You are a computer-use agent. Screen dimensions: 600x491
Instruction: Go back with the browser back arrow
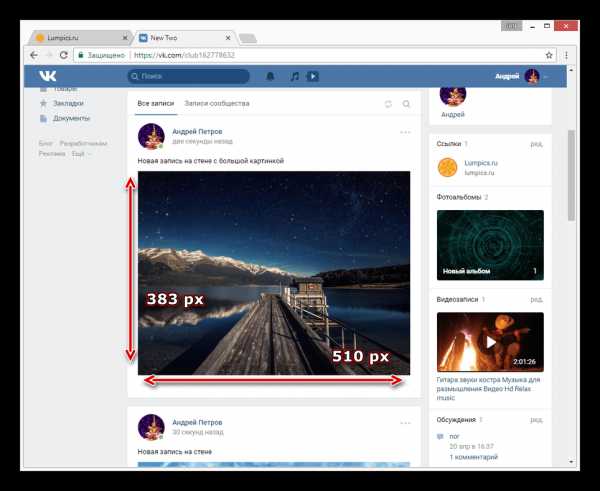click(34, 55)
